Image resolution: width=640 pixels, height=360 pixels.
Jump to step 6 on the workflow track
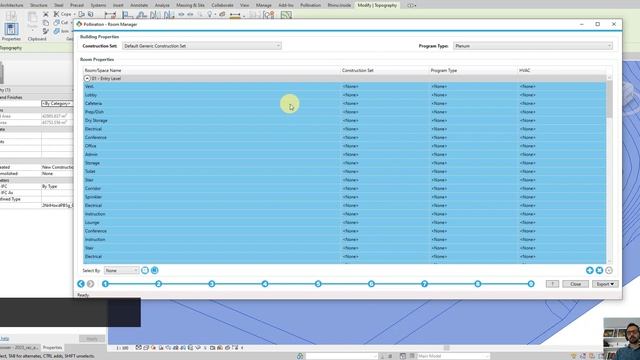coord(371,284)
